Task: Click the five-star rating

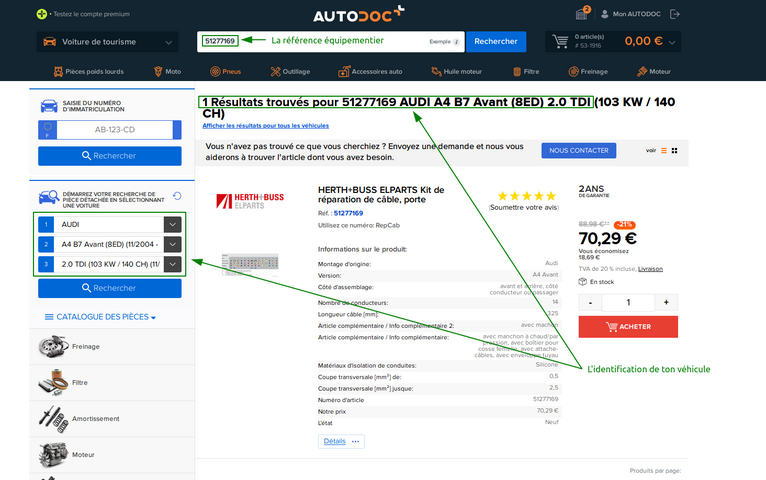Action: 527,196
